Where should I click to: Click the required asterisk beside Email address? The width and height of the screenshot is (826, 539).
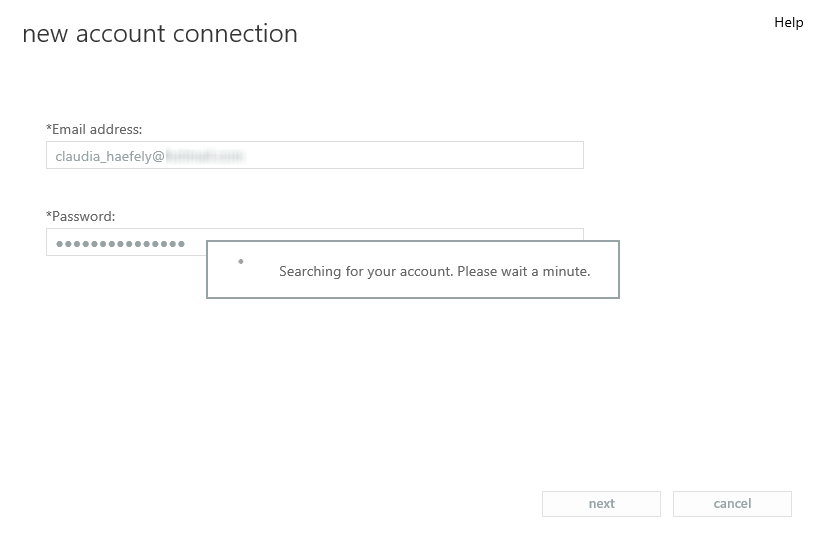(x=49, y=128)
